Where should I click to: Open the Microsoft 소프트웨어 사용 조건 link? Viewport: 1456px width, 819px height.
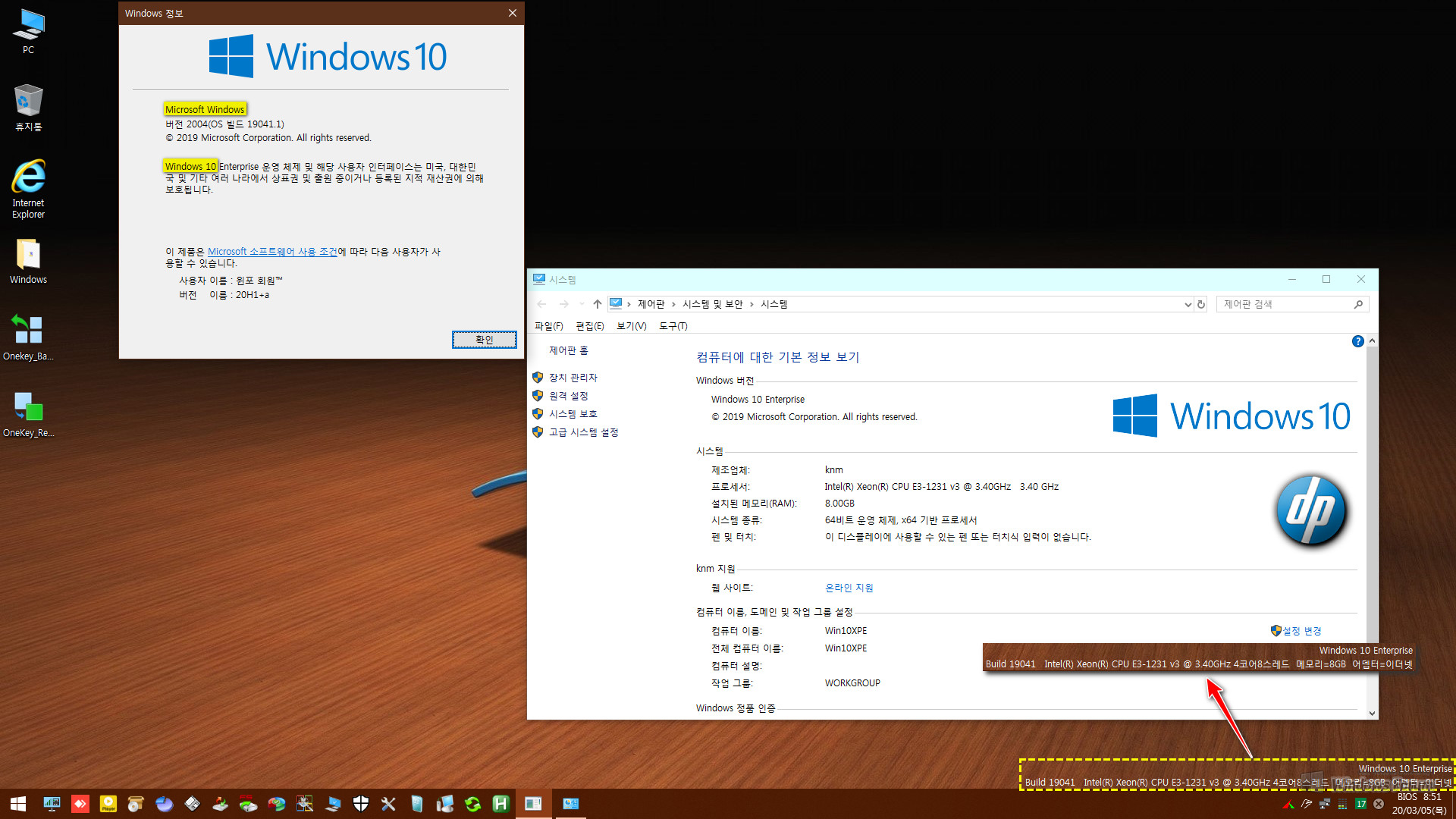[x=273, y=252]
